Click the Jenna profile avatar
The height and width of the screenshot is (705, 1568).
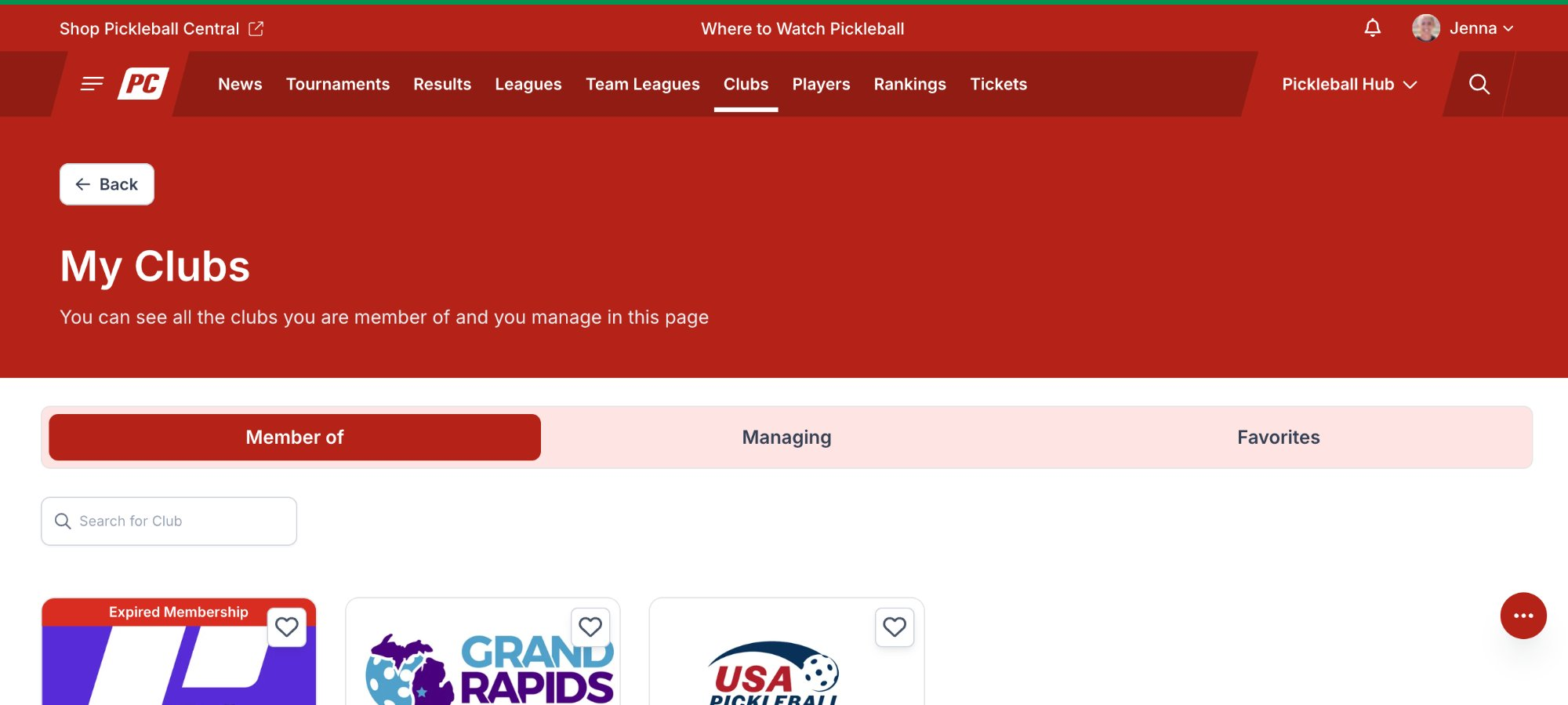1425,28
